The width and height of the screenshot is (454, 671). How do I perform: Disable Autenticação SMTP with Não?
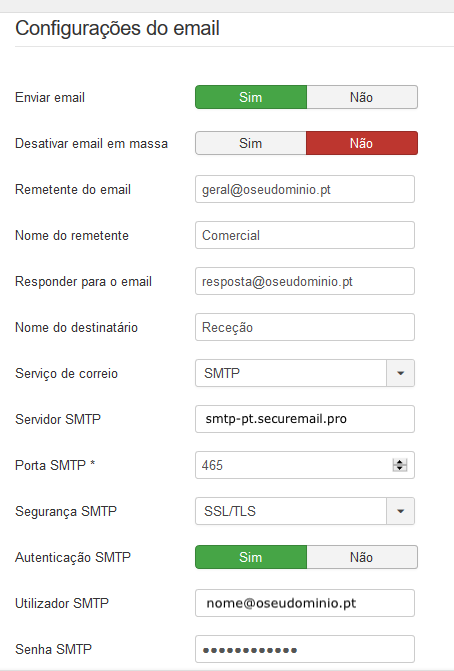(x=362, y=557)
